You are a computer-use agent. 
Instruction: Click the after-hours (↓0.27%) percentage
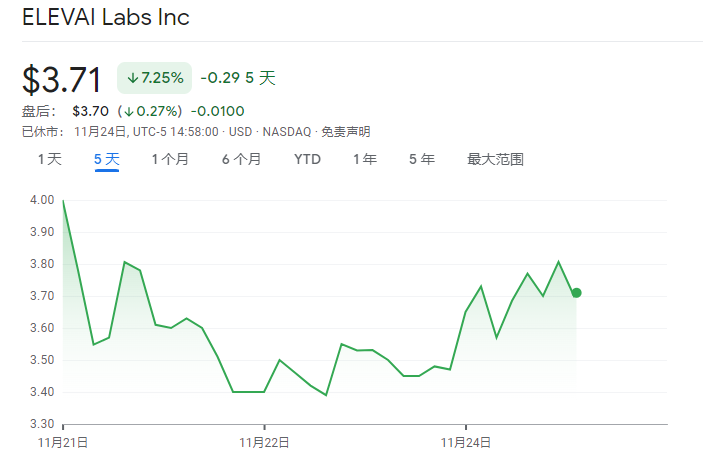[150, 111]
